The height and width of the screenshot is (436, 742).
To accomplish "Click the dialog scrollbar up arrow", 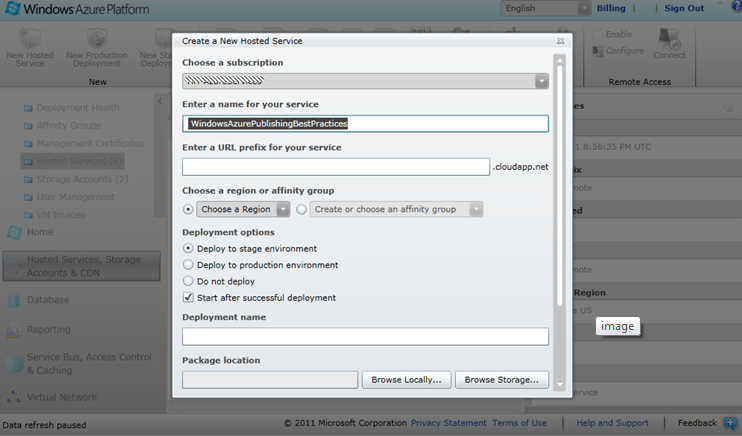I will [560, 60].
